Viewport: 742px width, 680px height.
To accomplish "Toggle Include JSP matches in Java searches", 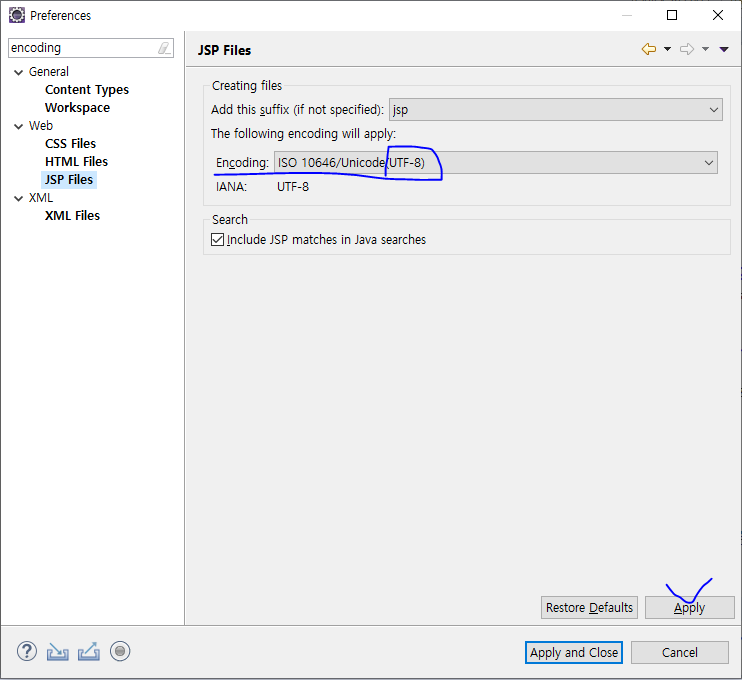I will tap(218, 239).
